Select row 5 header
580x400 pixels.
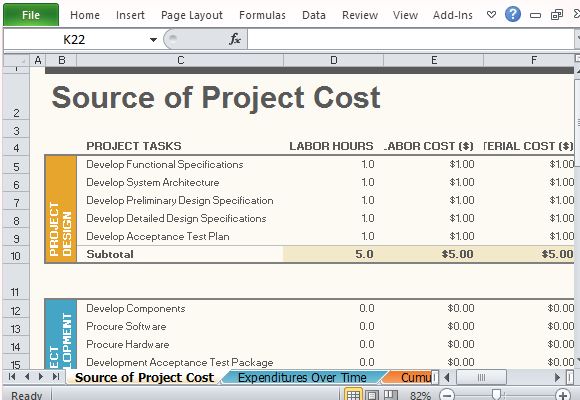tap(16, 166)
